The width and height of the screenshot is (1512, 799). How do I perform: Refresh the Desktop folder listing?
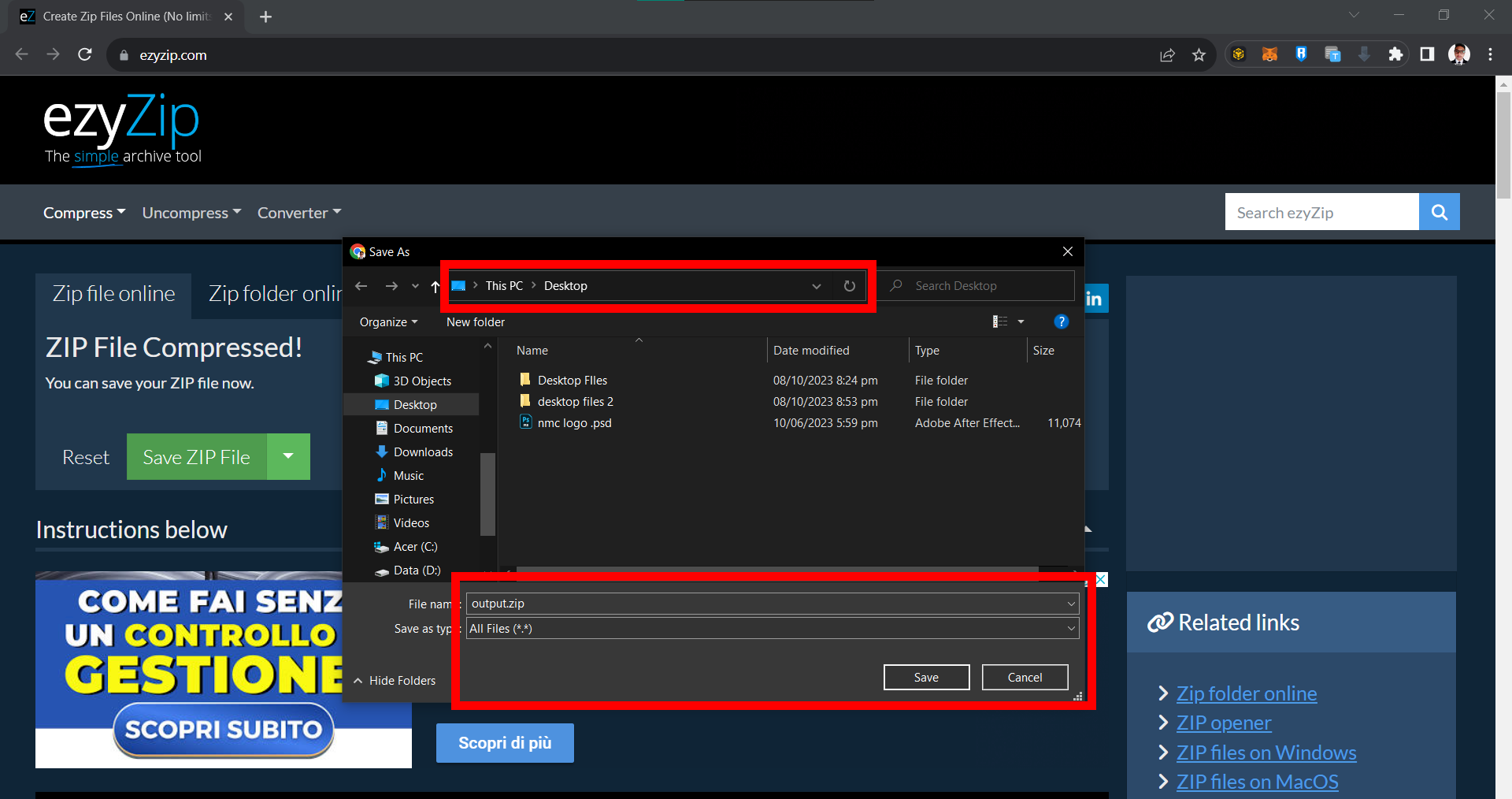tap(849, 286)
